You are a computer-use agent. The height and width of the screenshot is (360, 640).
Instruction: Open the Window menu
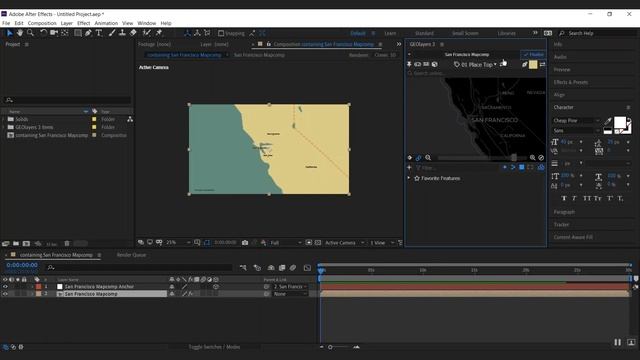click(147, 23)
